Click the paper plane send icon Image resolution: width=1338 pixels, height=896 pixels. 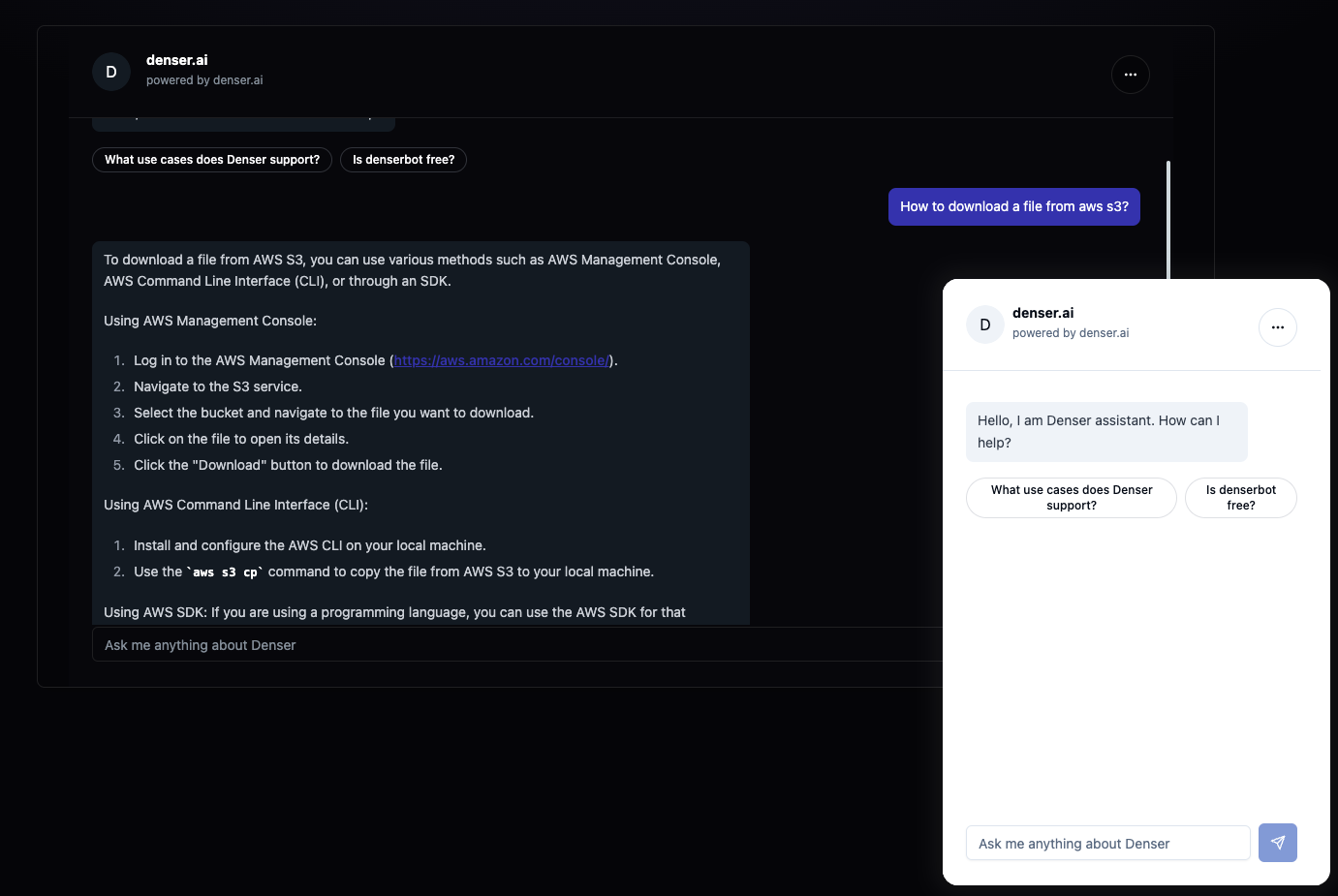click(x=1277, y=842)
